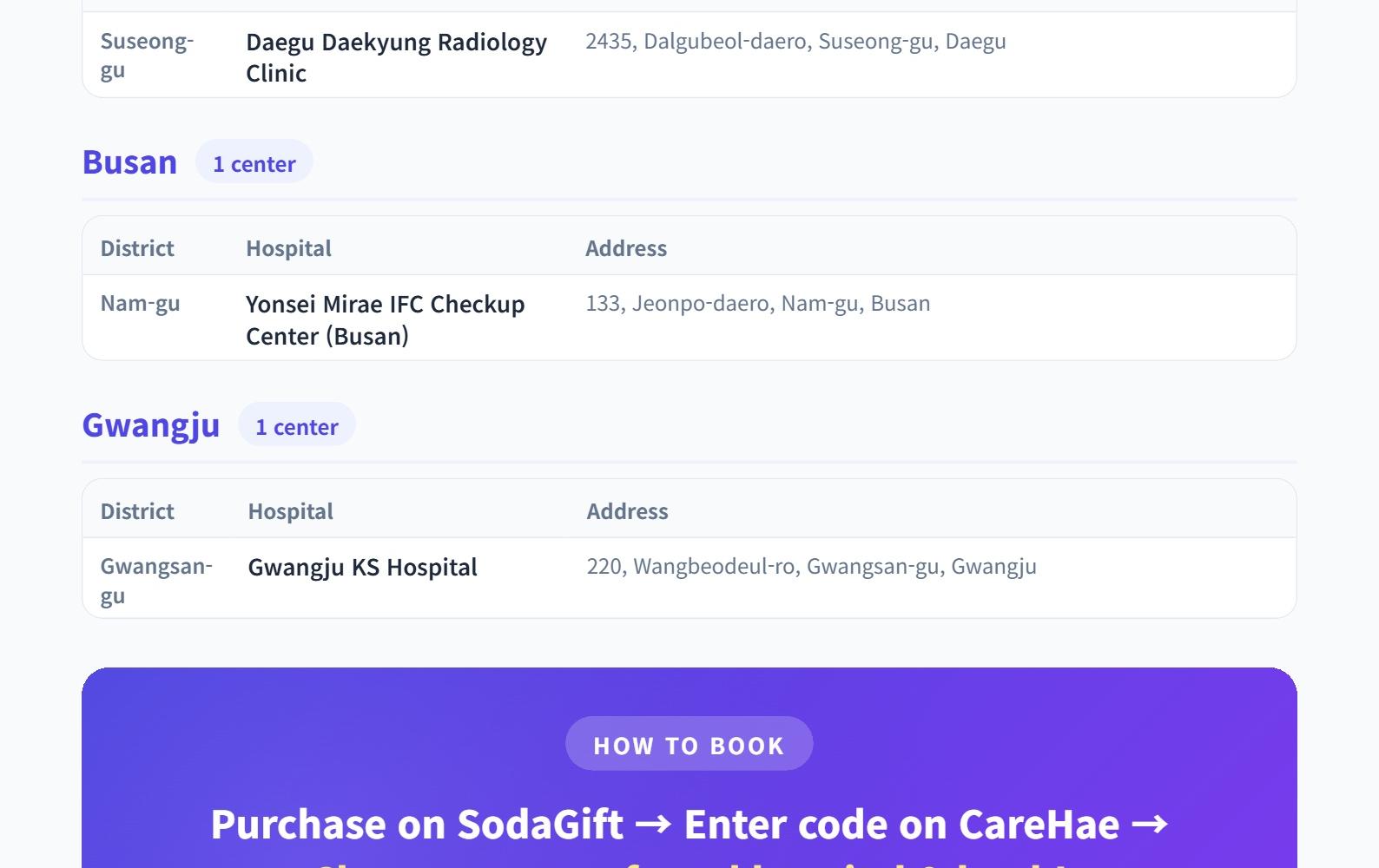
Task: Click the Address column header in Gwangju table
Action: (x=627, y=511)
